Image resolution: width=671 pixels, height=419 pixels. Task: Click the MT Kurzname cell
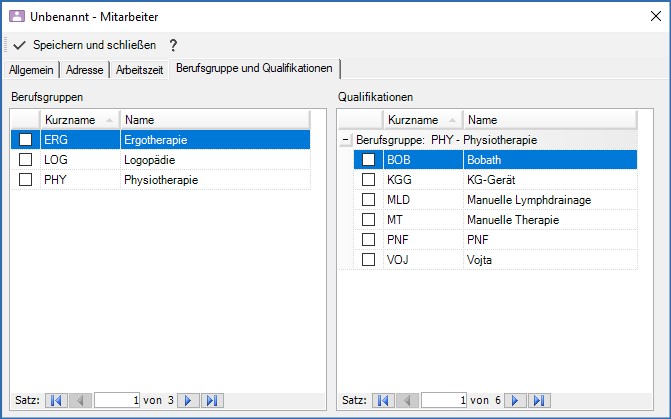pos(423,220)
